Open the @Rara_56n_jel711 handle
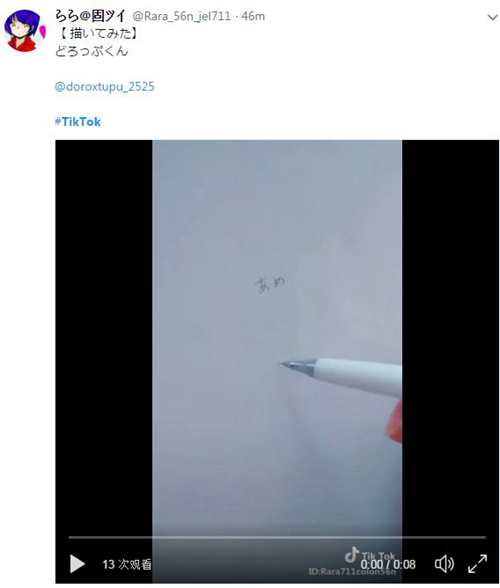Viewport: 500px width, 588px height. pos(181,16)
